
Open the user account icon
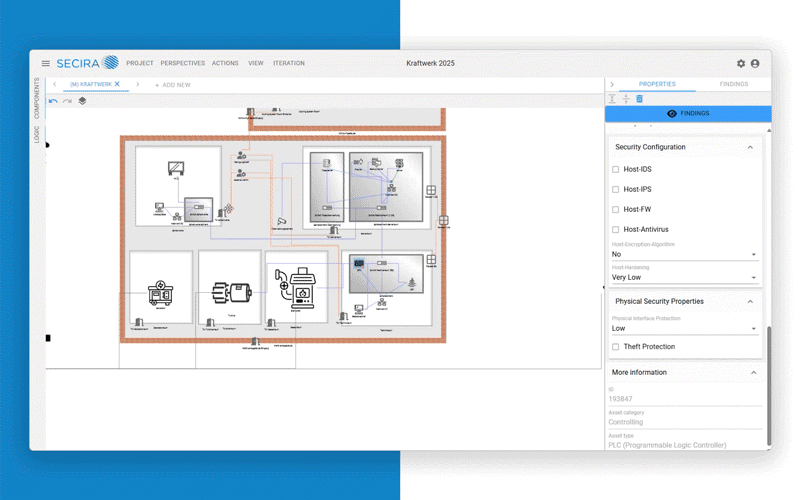pyautogui.click(x=755, y=63)
